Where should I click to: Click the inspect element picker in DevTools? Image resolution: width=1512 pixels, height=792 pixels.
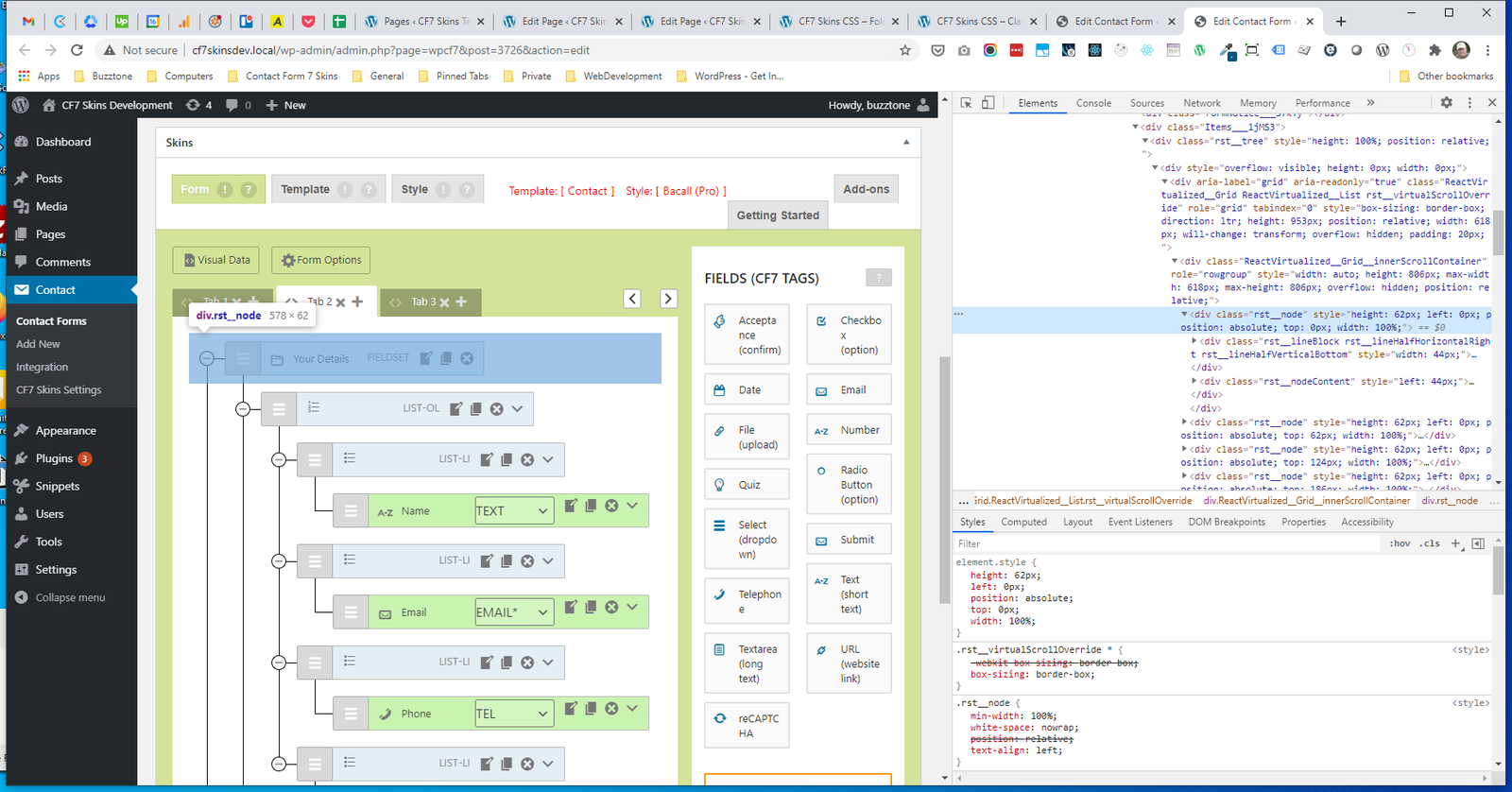click(x=967, y=103)
